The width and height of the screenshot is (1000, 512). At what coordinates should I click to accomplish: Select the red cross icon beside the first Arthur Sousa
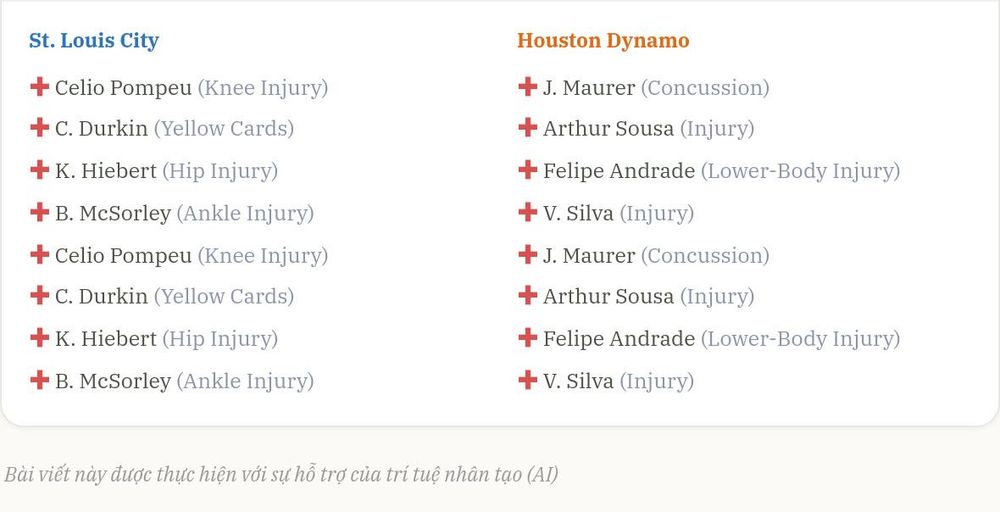pyautogui.click(x=527, y=128)
